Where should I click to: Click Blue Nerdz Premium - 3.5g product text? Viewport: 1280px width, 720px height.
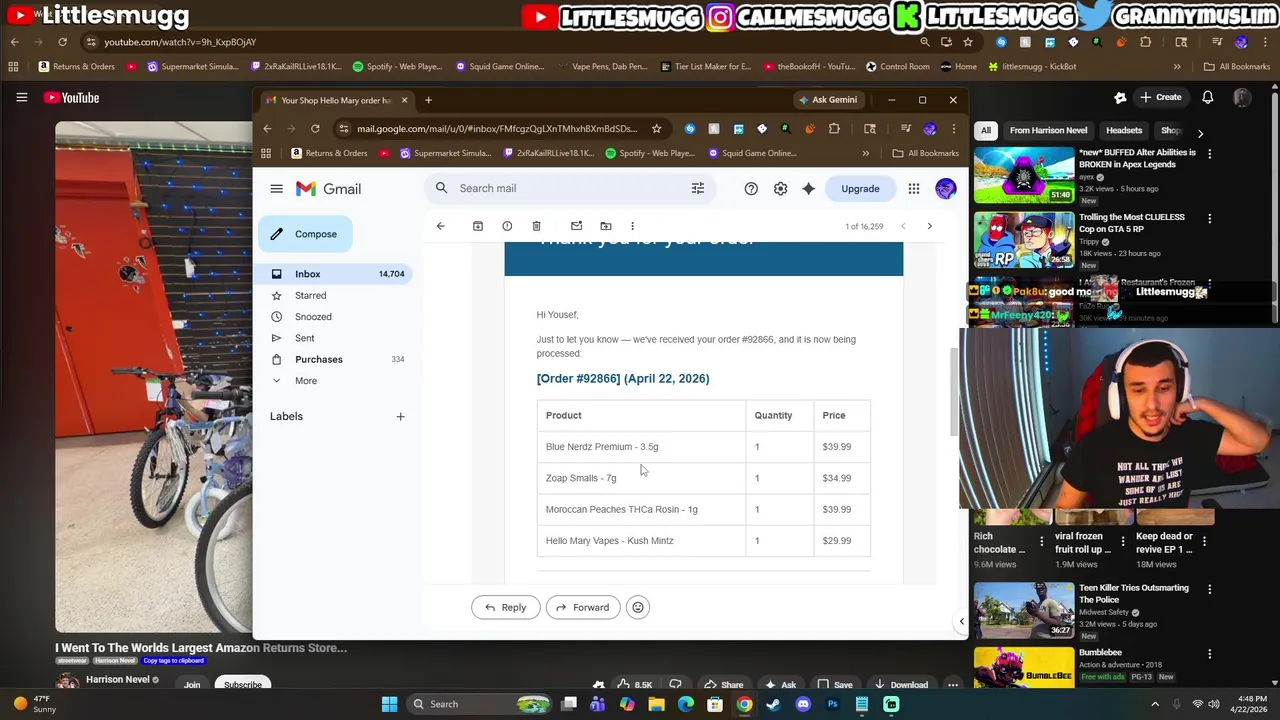(x=602, y=447)
